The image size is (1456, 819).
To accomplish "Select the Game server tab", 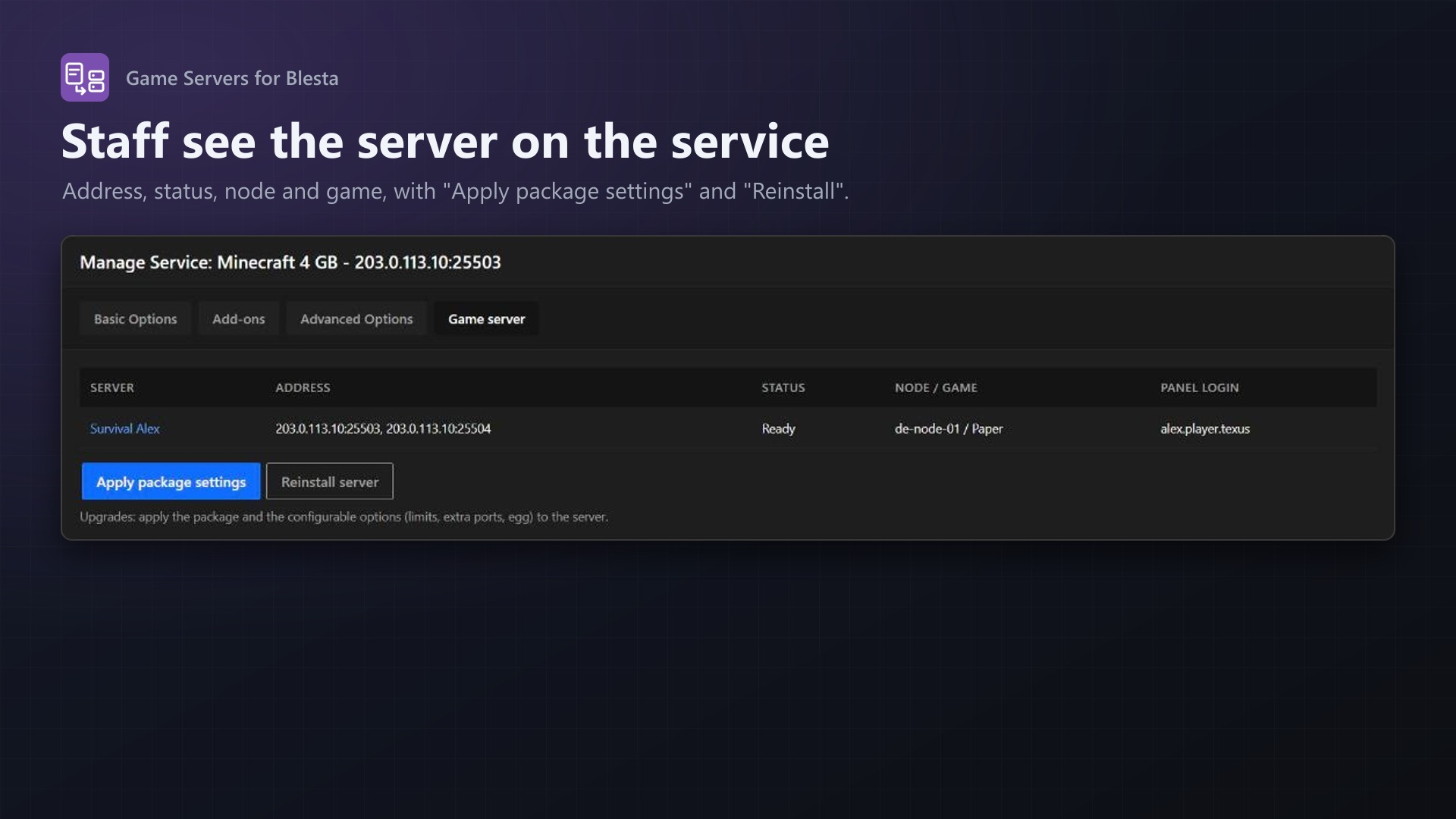I will [486, 318].
